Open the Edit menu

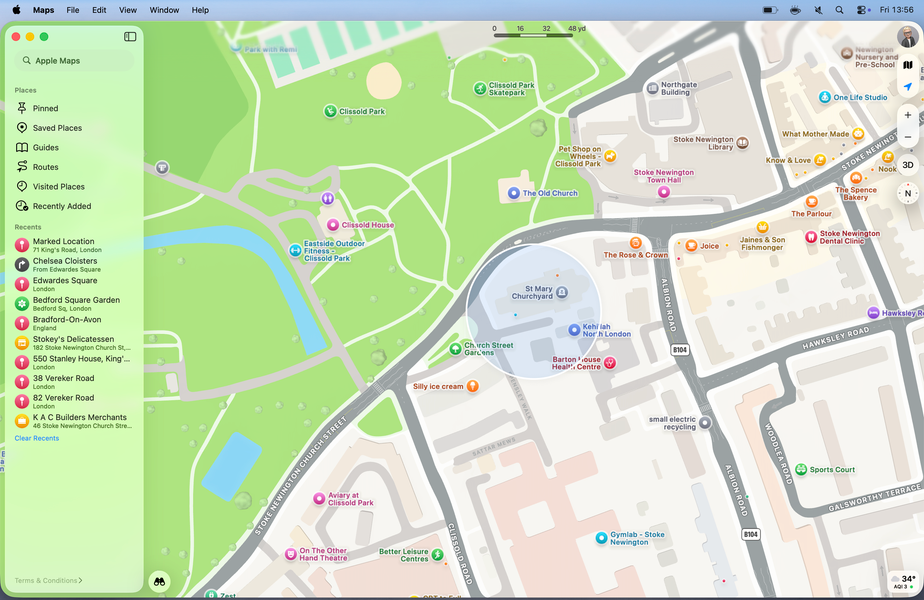tap(99, 10)
